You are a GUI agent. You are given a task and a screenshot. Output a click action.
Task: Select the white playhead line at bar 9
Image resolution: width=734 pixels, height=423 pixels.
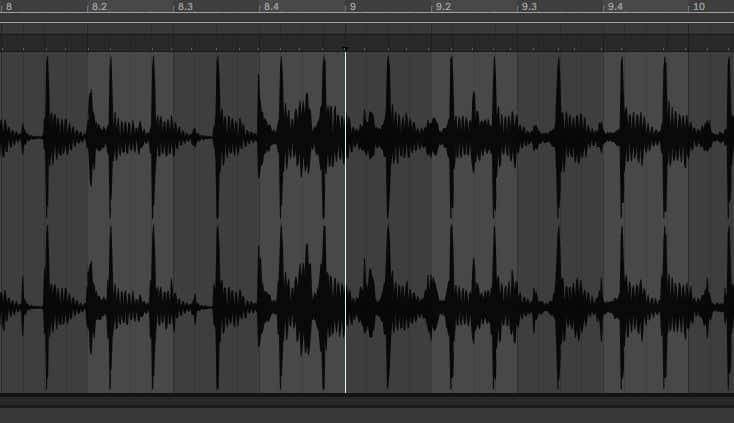pos(345,222)
